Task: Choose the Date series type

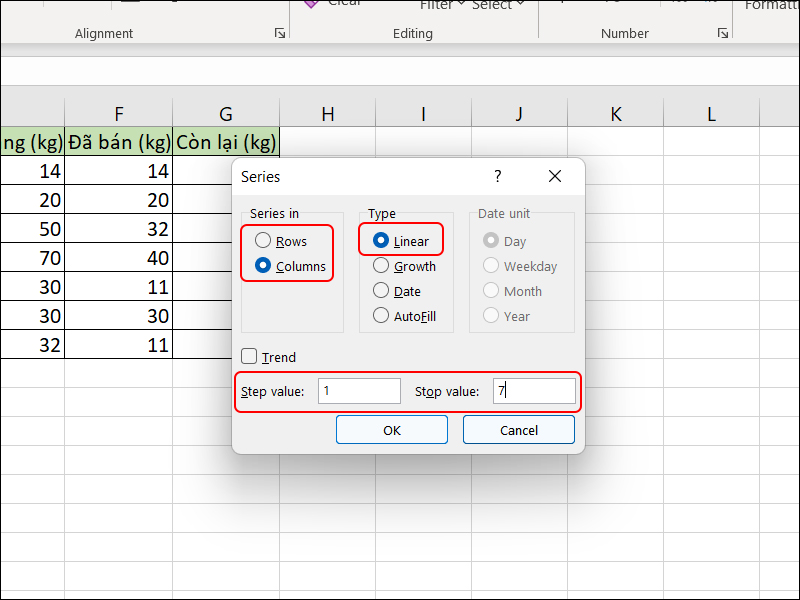Action: [x=381, y=291]
